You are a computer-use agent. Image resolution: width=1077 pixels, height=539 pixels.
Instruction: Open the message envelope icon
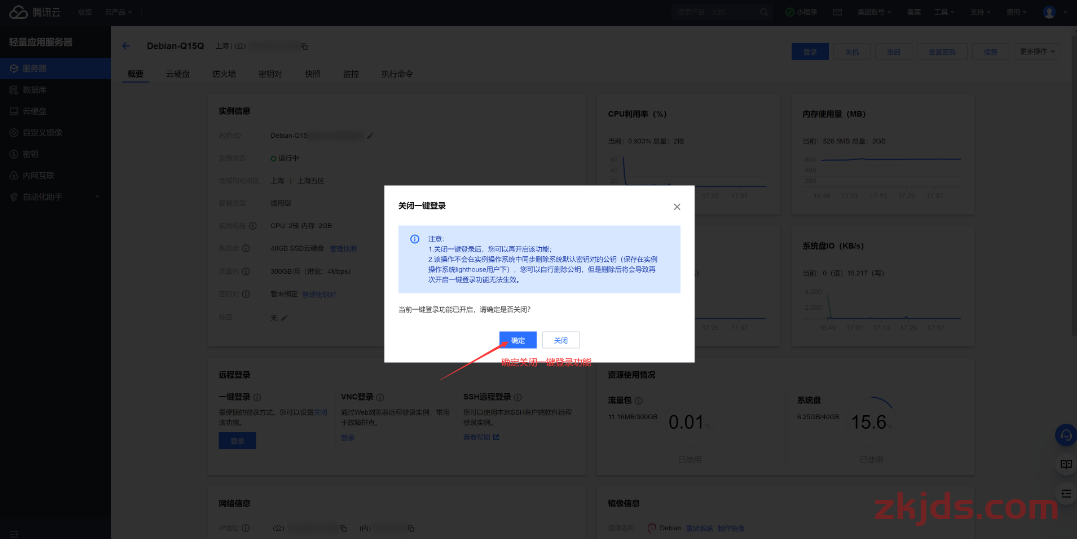click(837, 12)
